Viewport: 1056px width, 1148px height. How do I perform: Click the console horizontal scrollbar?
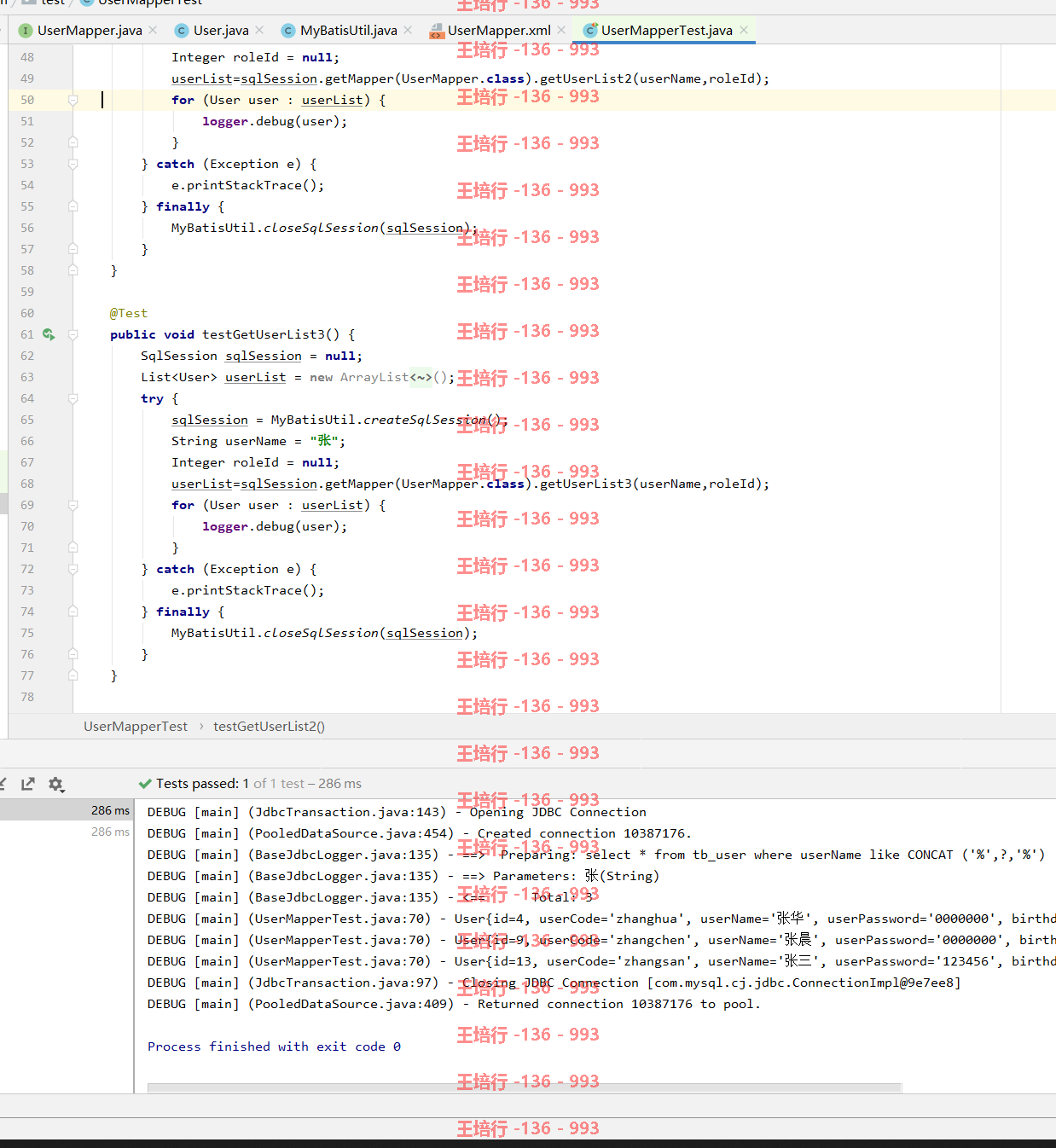[525, 1087]
